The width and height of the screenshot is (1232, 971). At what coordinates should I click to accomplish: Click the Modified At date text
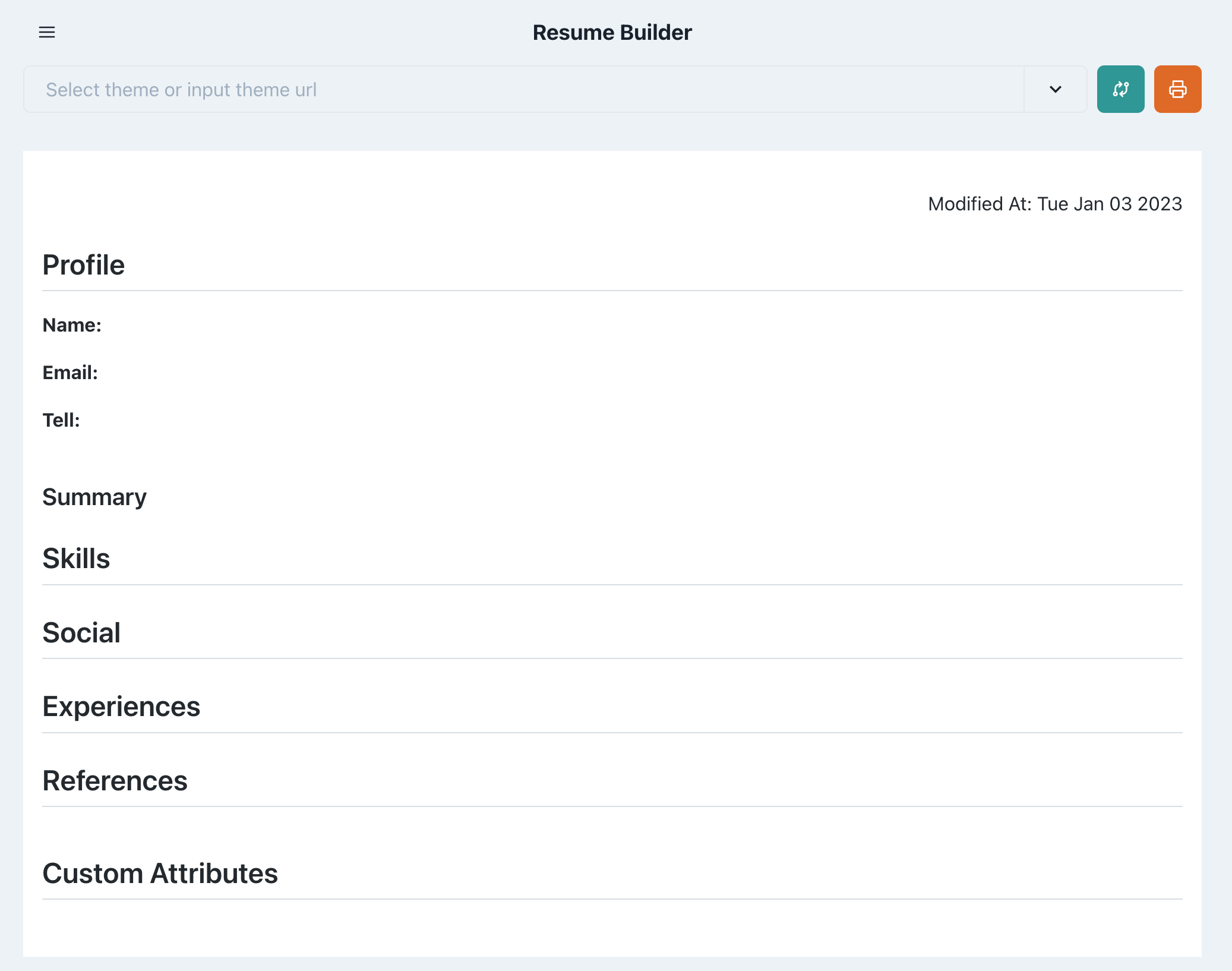click(1054, 204)
